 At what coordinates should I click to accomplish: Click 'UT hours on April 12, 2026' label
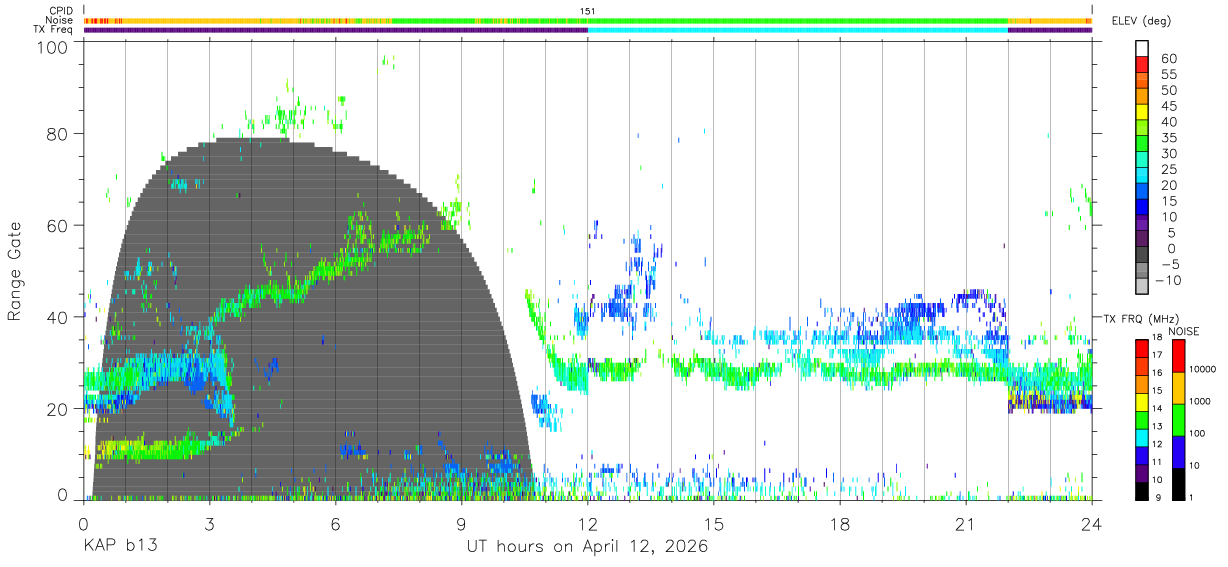pos(587,547)
